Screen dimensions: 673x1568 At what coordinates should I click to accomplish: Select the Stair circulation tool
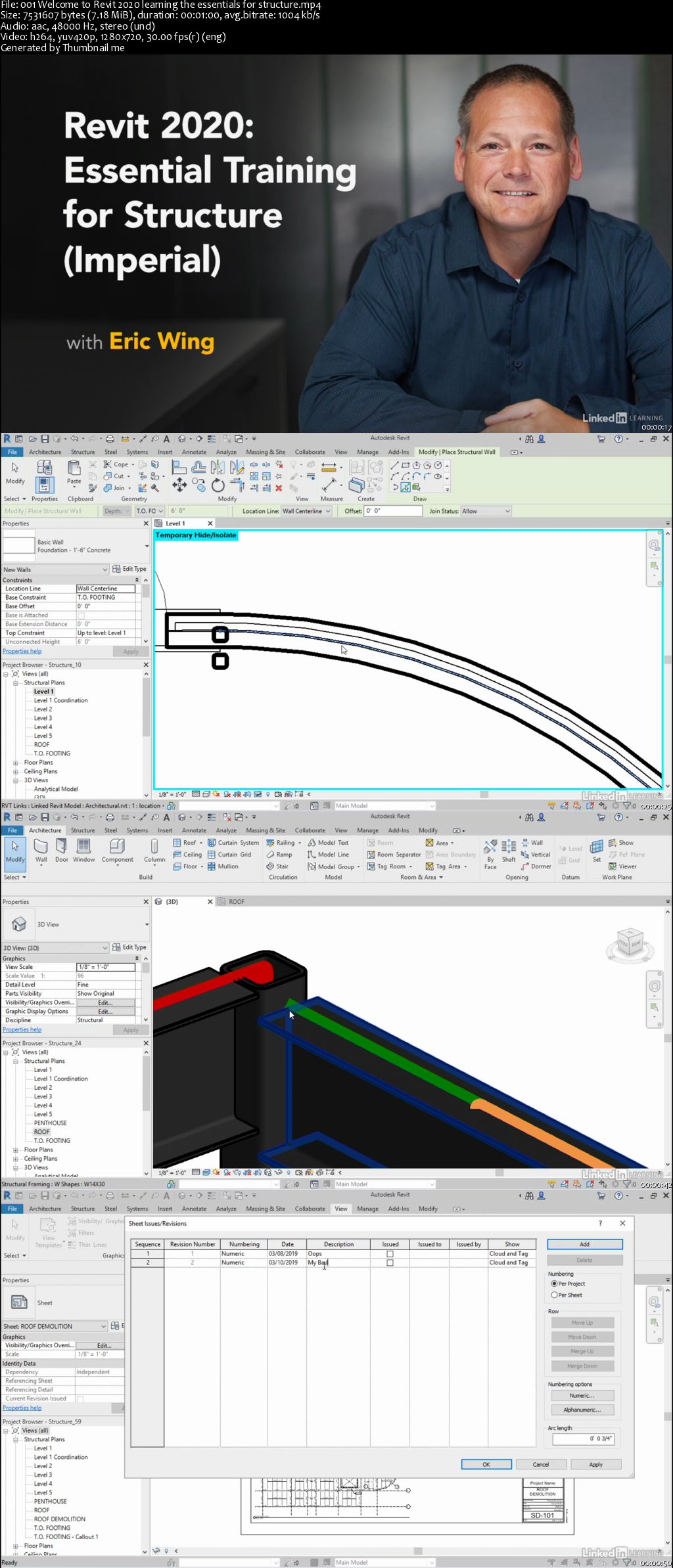277,866
